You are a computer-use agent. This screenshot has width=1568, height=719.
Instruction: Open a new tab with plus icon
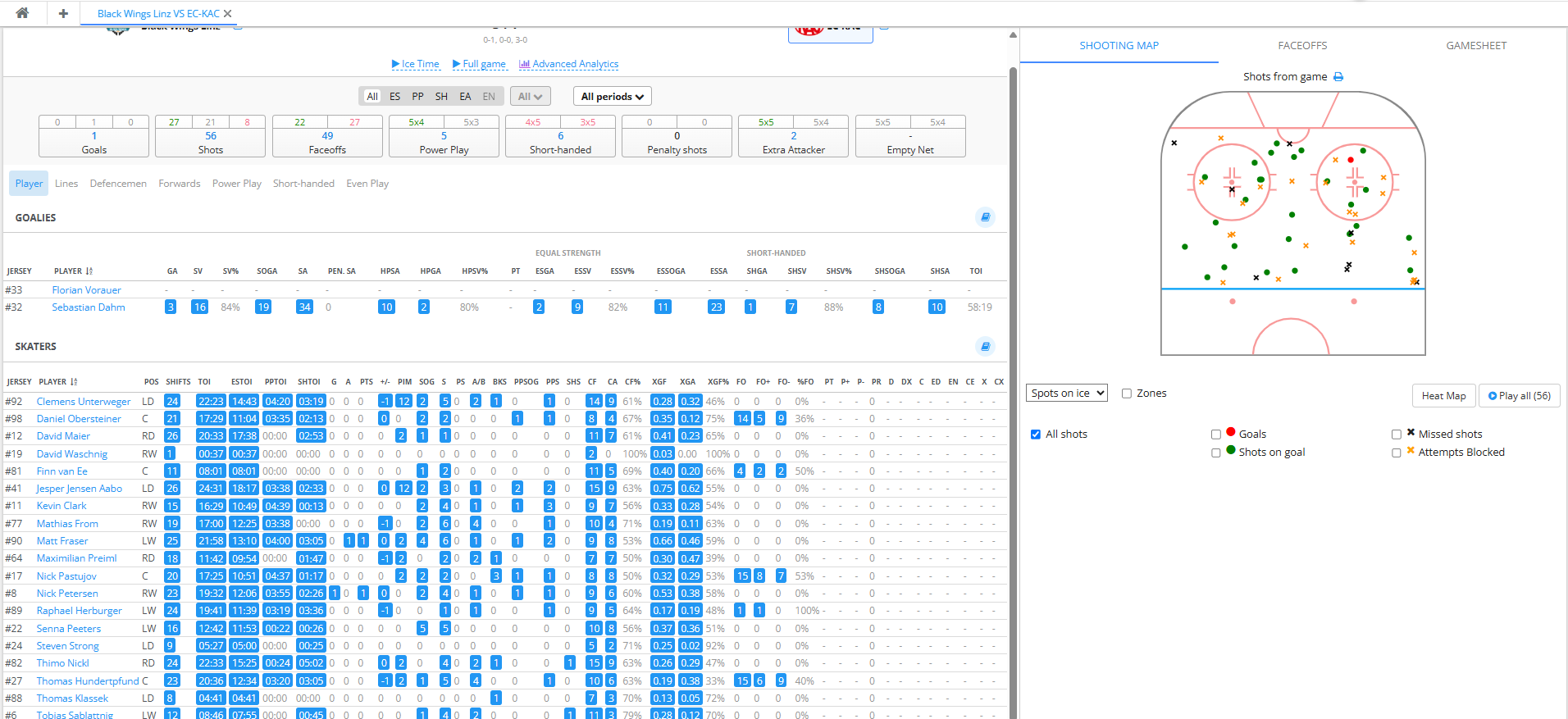point(63,13)
